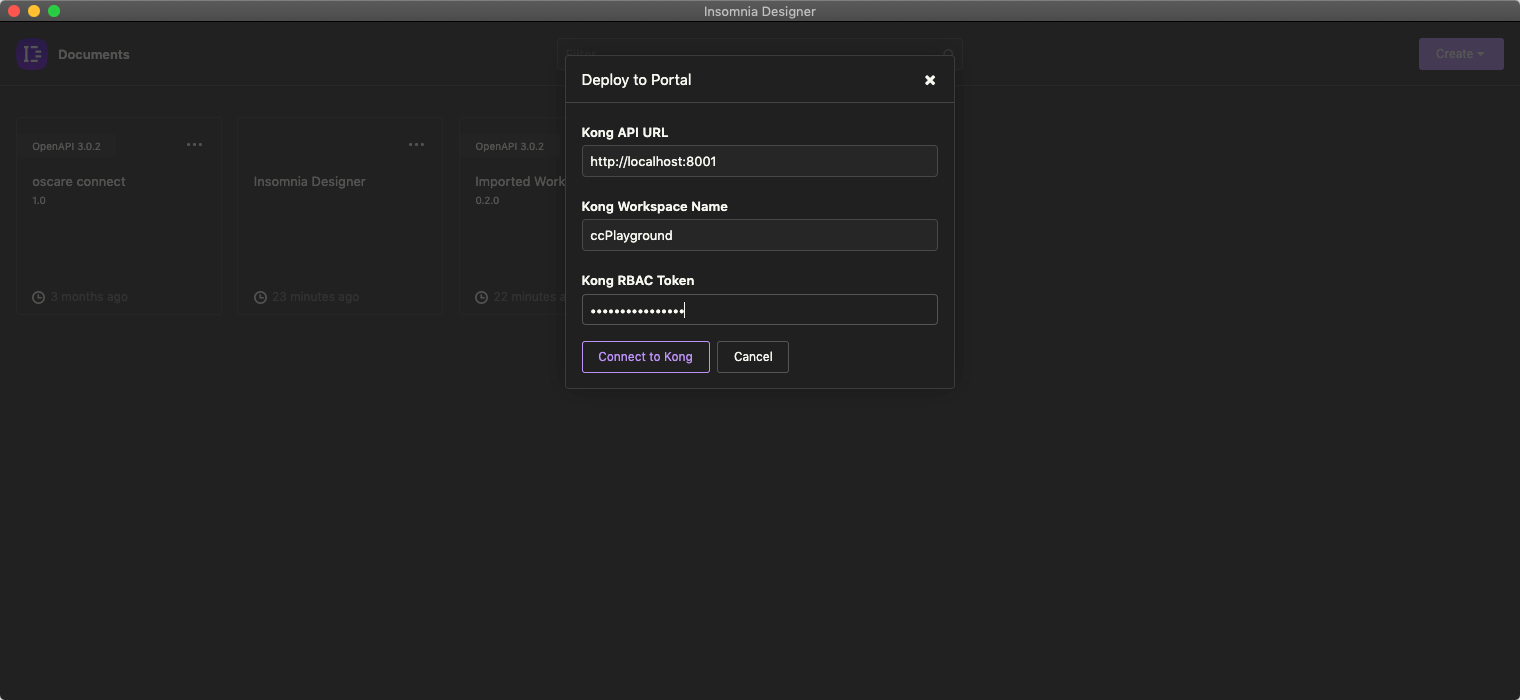Maximize the window using the green button

tap(54, 11)
